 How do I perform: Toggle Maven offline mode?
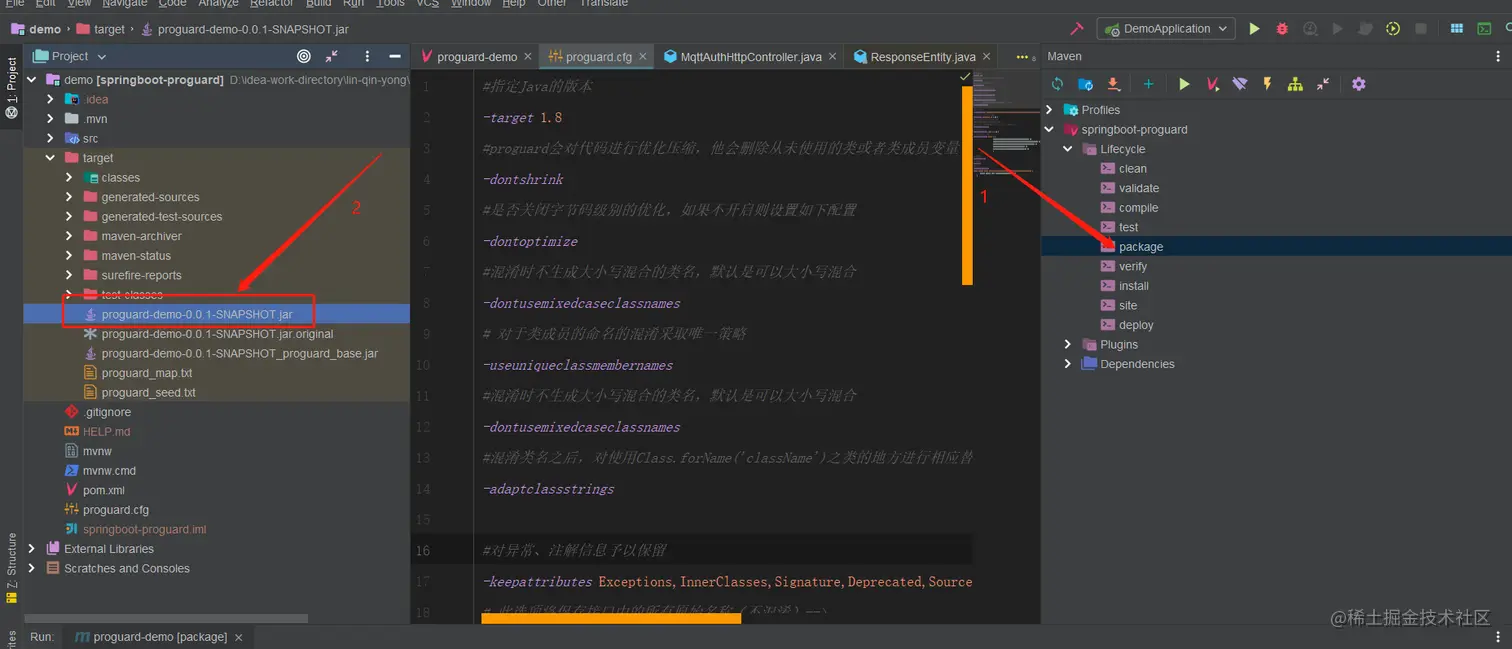[x=1240, y=84]
